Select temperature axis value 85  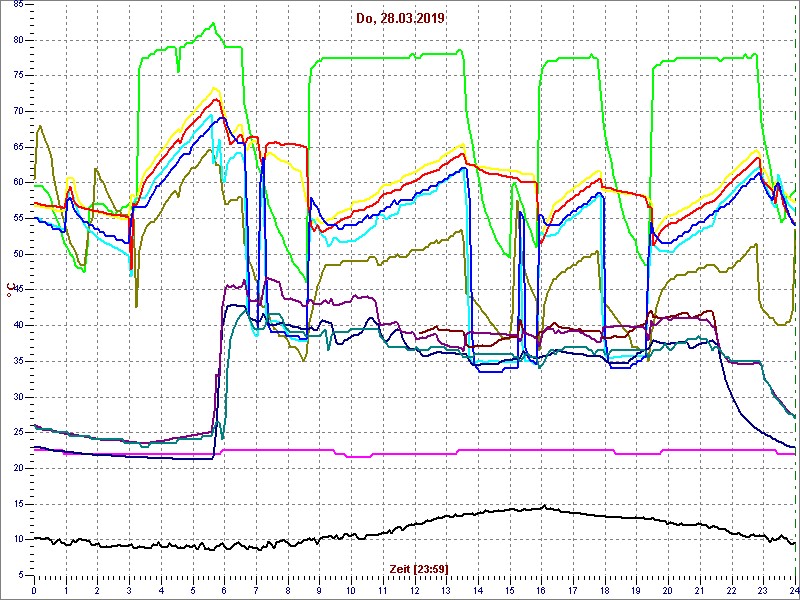click(x=17, y=5)
